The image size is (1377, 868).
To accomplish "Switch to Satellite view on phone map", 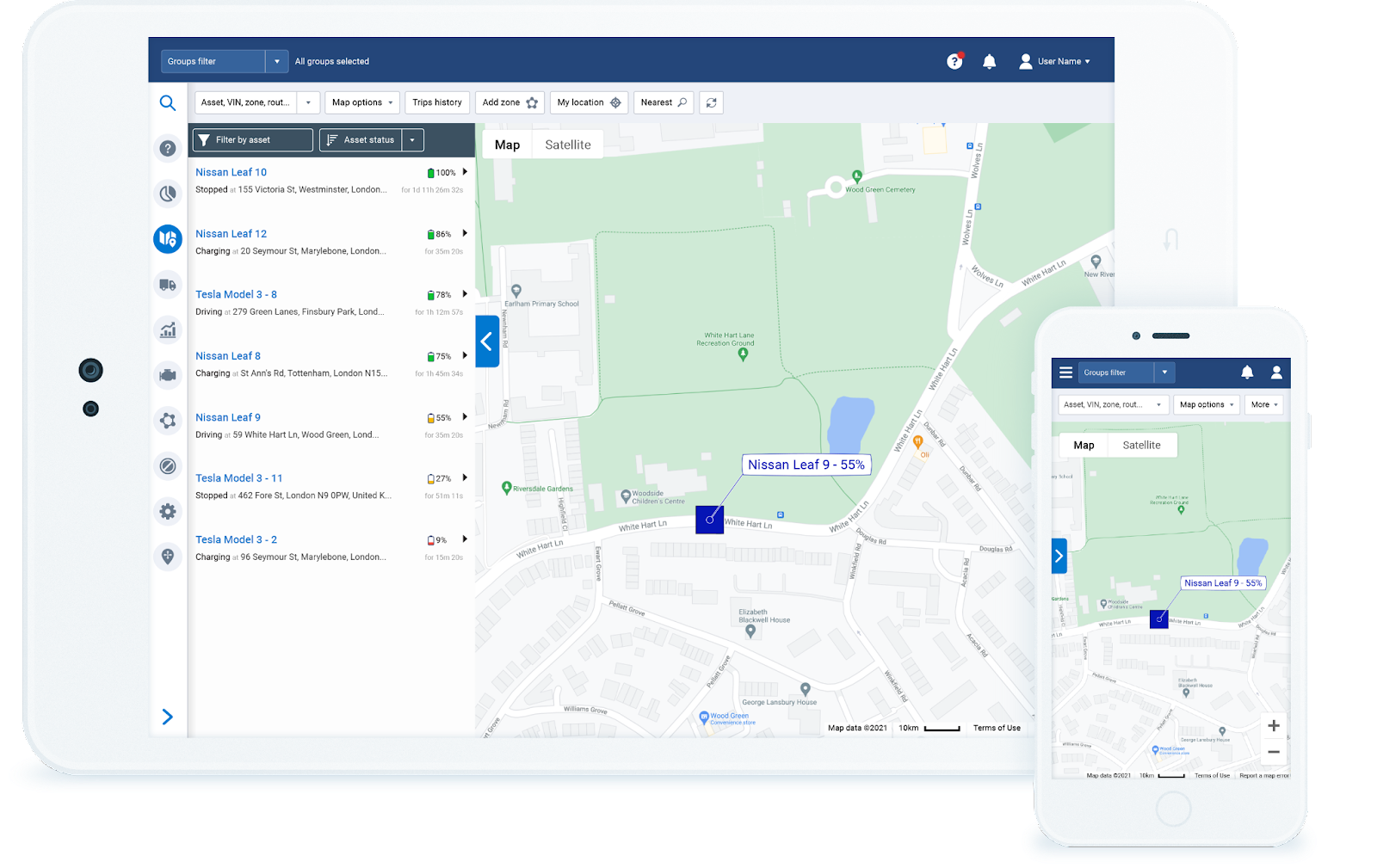I will pyautogui.click(x=1141, y=445).
